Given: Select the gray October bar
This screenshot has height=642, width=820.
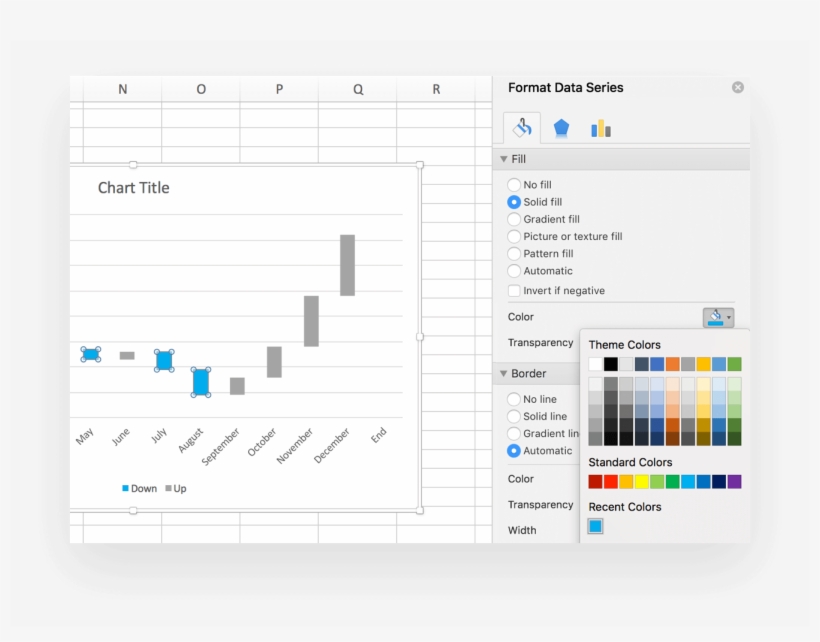Looking at the screenshot, I should pos(274,362).
